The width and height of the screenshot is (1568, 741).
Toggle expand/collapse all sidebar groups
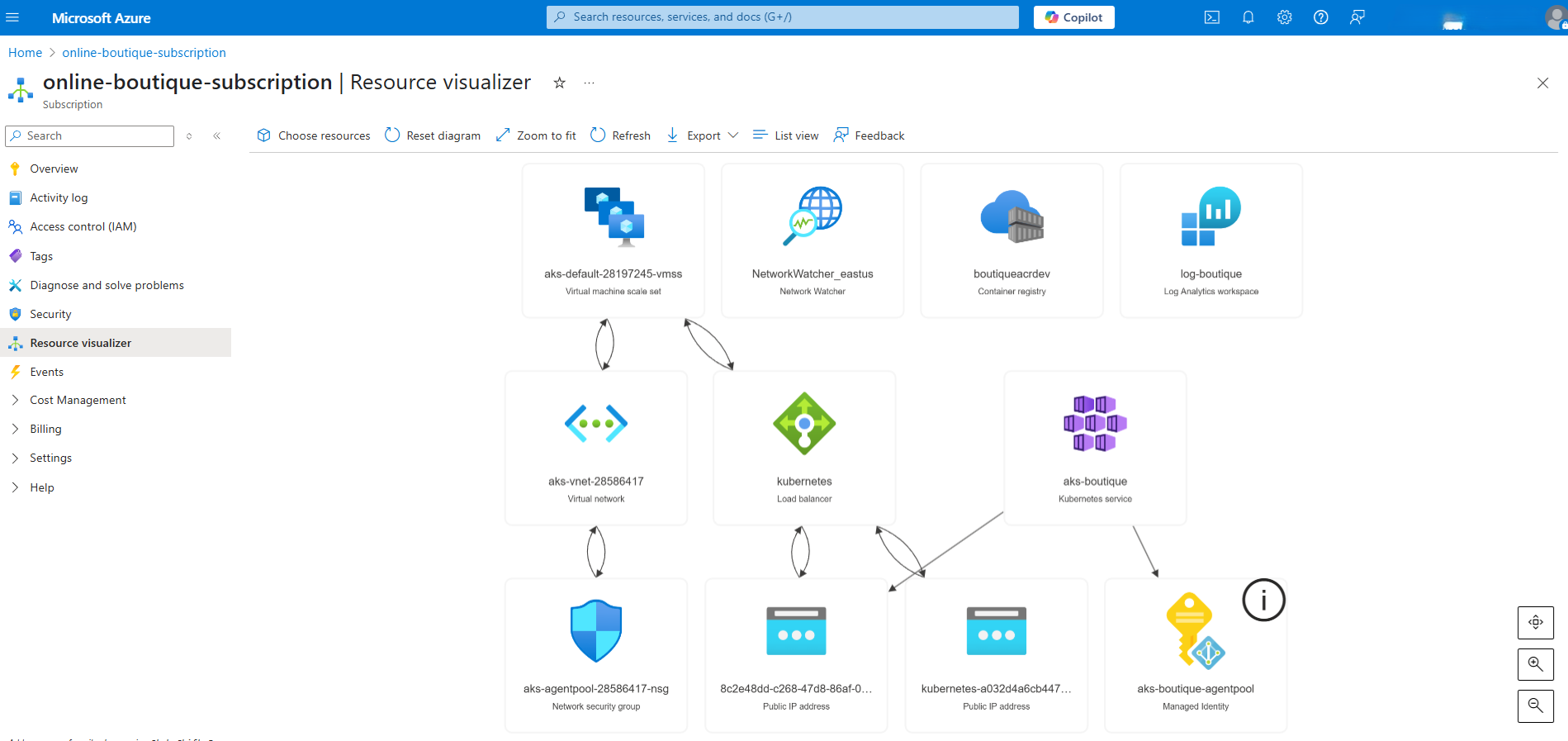click(x=189, y=136)
